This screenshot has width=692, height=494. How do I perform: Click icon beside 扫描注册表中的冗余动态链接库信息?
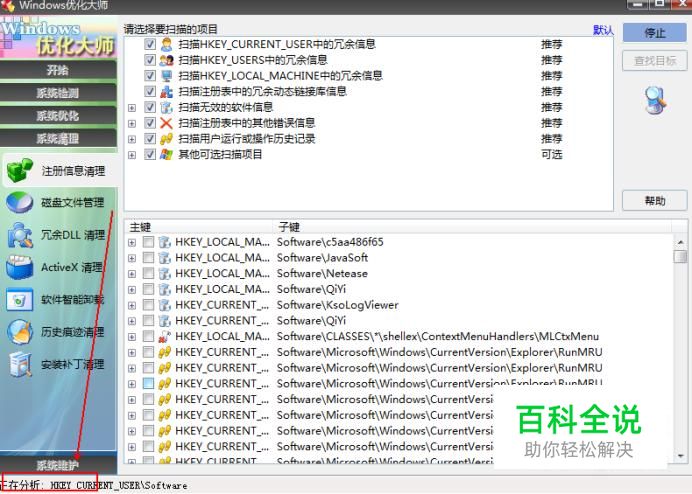click(x=166, y=91)
